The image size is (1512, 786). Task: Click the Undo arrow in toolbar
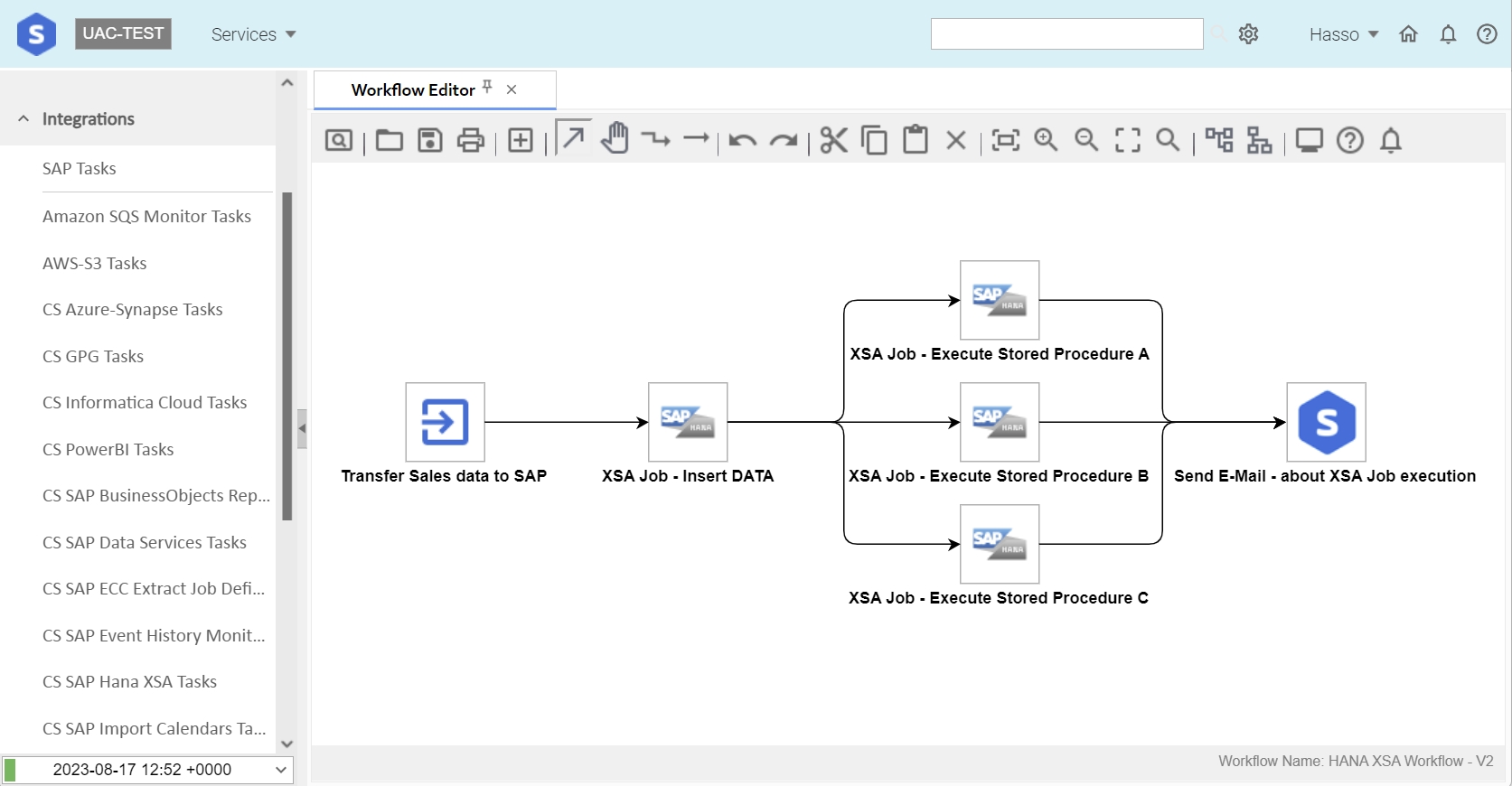743,140
